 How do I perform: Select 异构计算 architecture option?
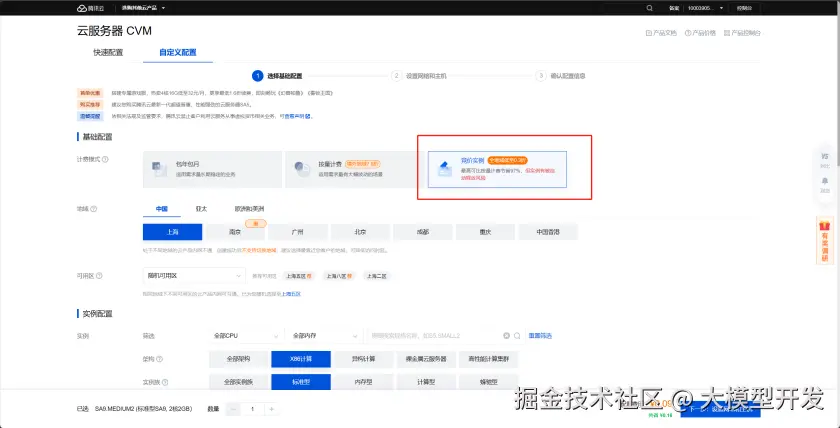pyautogui.click(x=364, y=359)
